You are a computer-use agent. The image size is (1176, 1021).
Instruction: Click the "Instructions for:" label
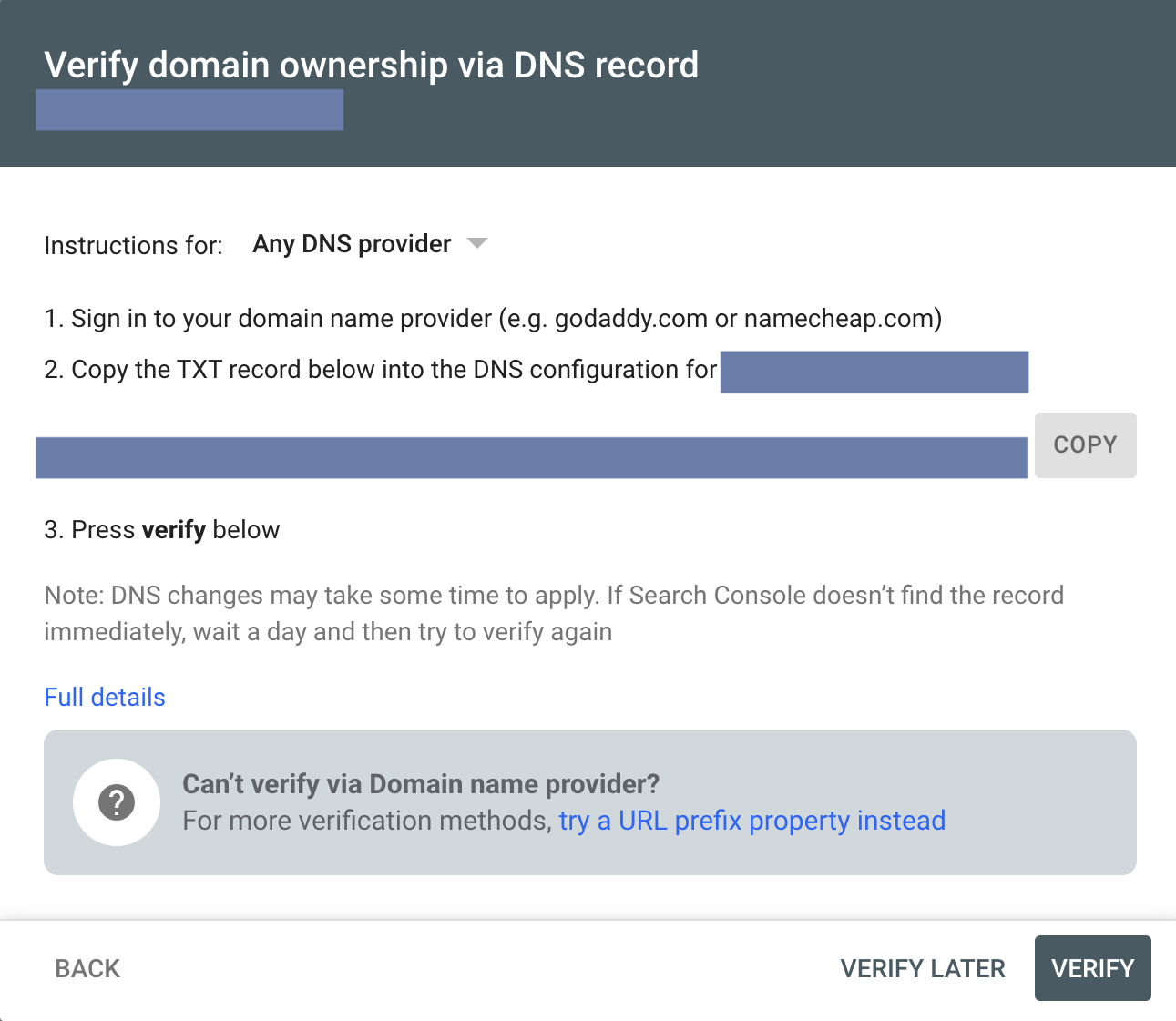click(x=133, y=246)
